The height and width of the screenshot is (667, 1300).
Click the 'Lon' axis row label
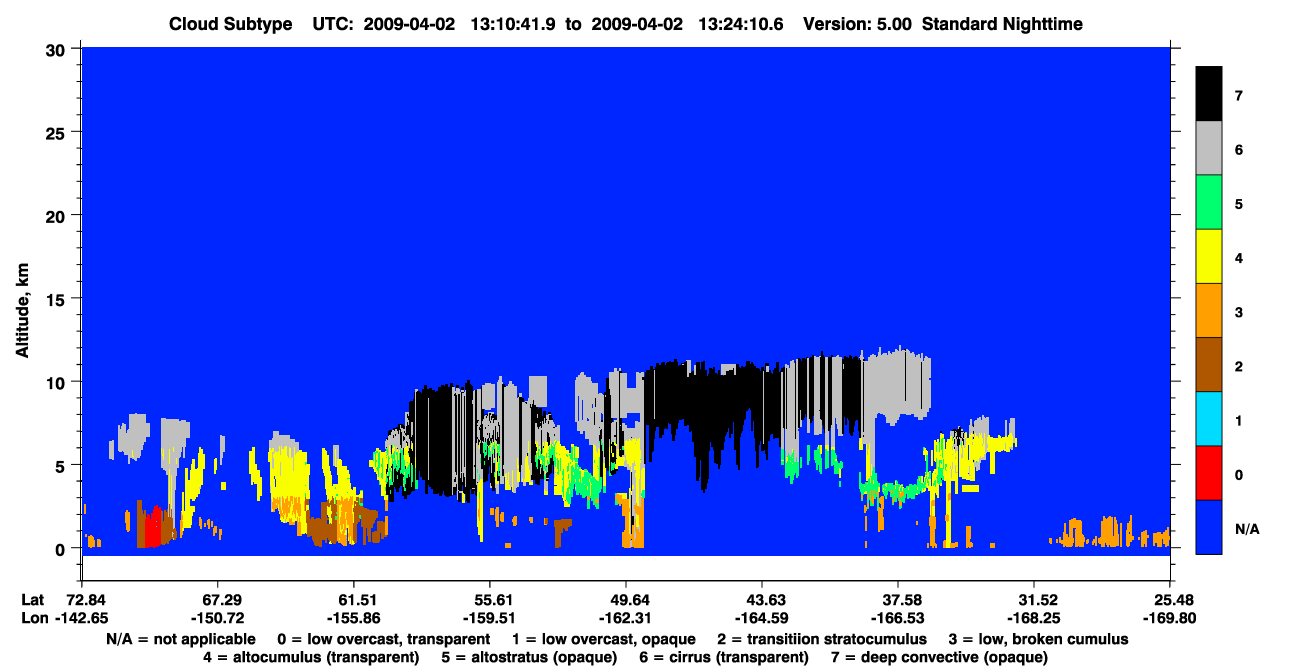(34, 618)
